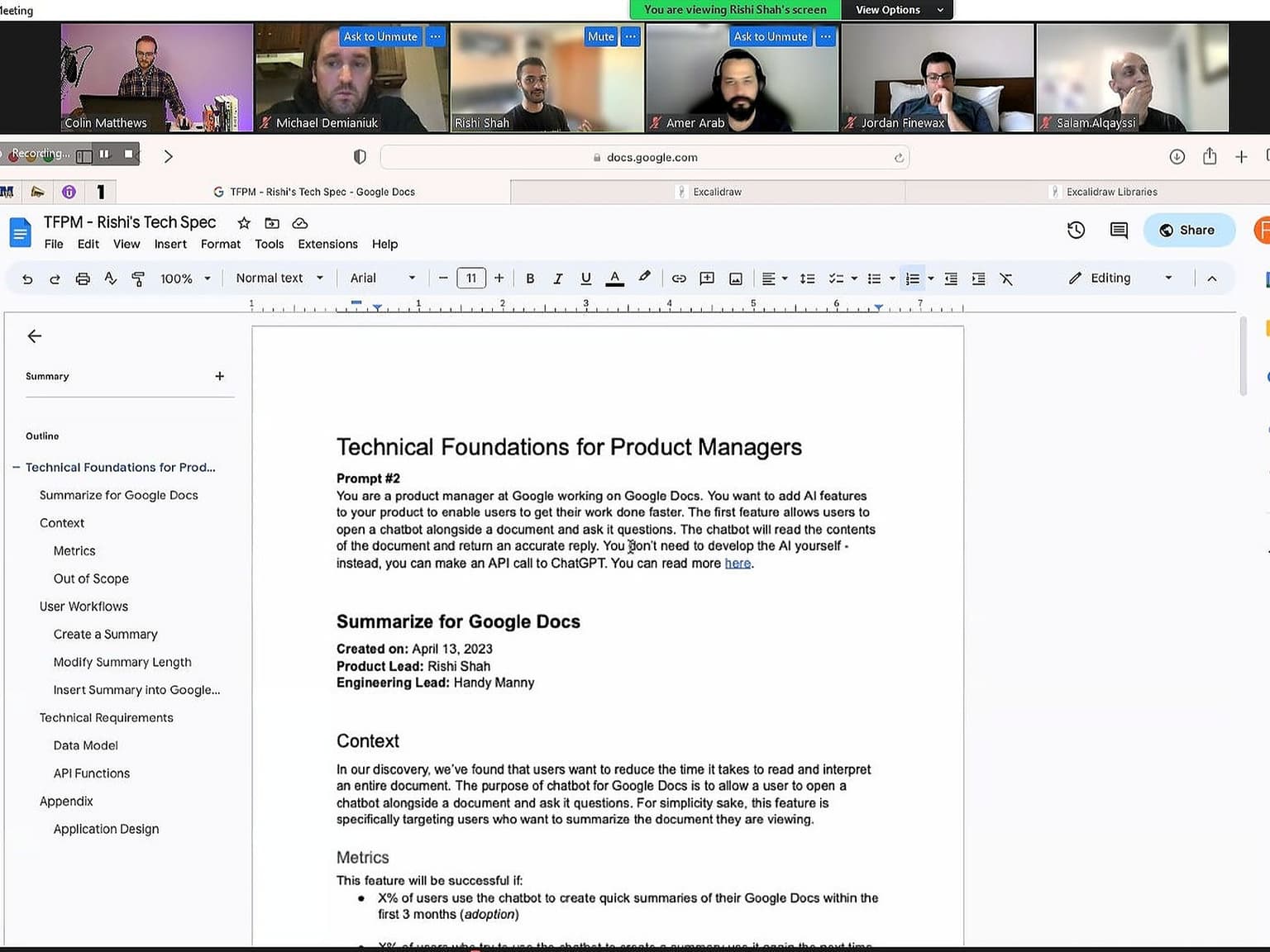The height and width of the screenshot is (952, 1270).
Task: Click the Safari downloads icon
Action: point(1177,156)
